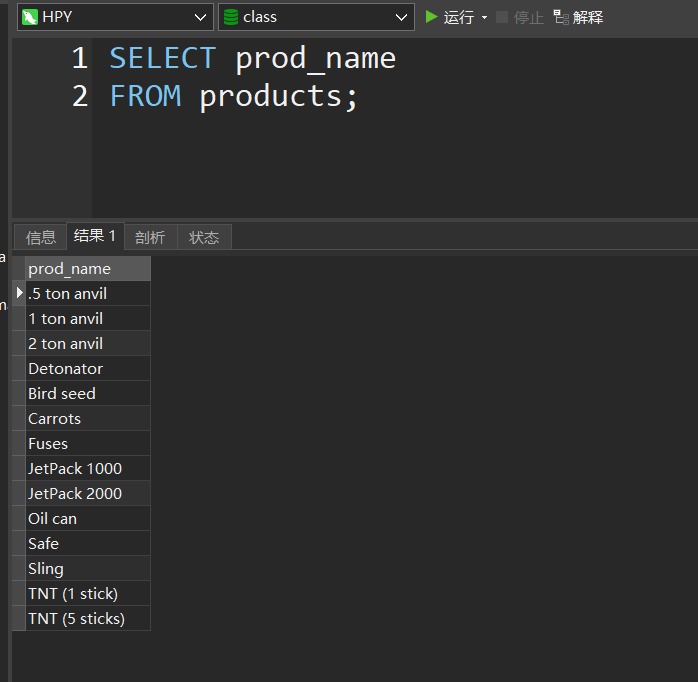Select the 'TNT (1 stick)' cell
Image resolution: width=698 pixels, height=682 pixels.
click(x=88, y=593)
